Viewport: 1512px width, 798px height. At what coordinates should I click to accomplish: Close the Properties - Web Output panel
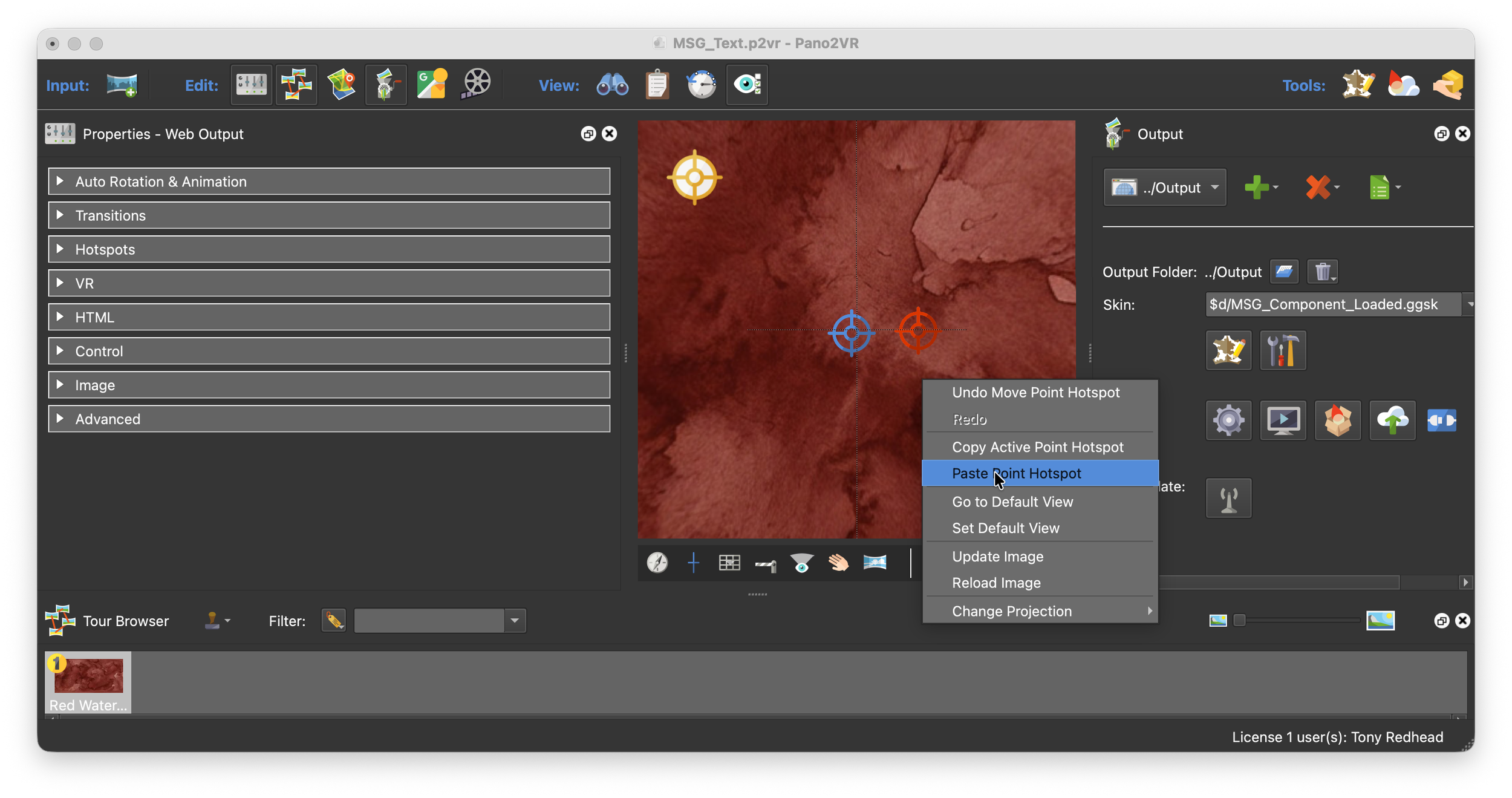610,134
